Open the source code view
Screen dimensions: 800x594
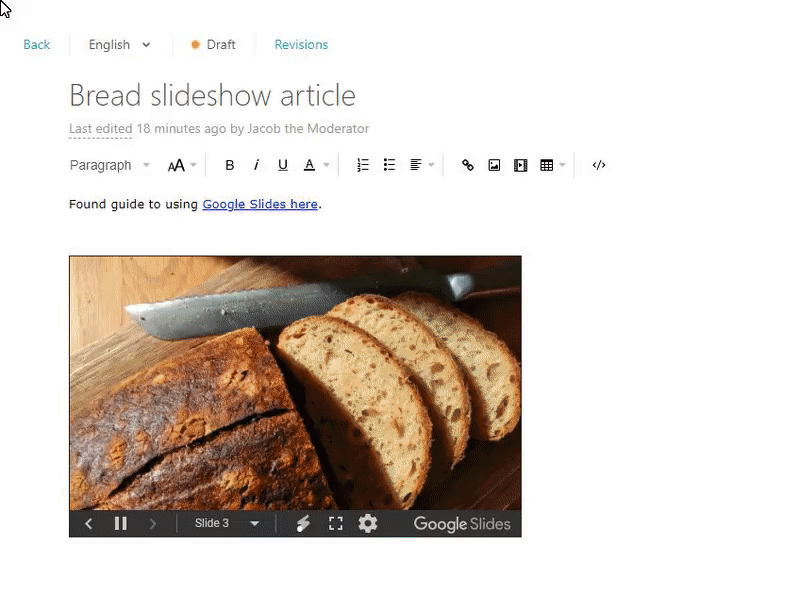point(599,165)
